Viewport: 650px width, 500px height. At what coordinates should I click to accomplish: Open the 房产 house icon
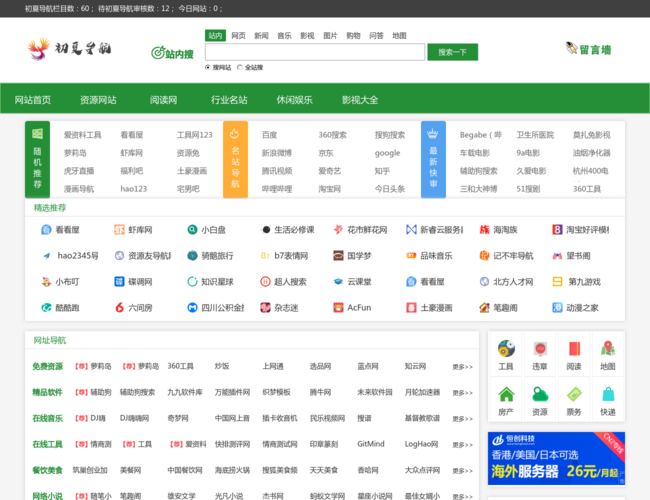click(506, 394)
